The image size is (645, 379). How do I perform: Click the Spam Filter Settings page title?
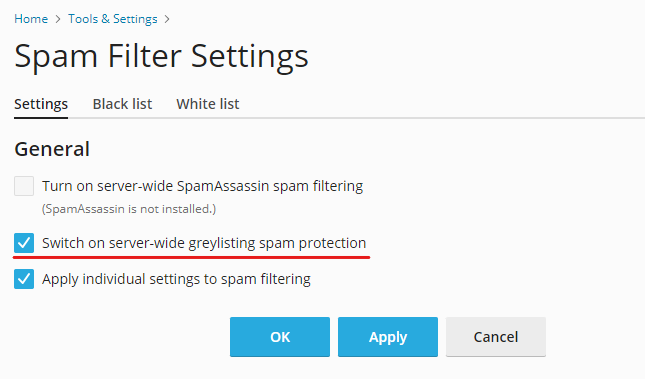[x=161, y=57]
